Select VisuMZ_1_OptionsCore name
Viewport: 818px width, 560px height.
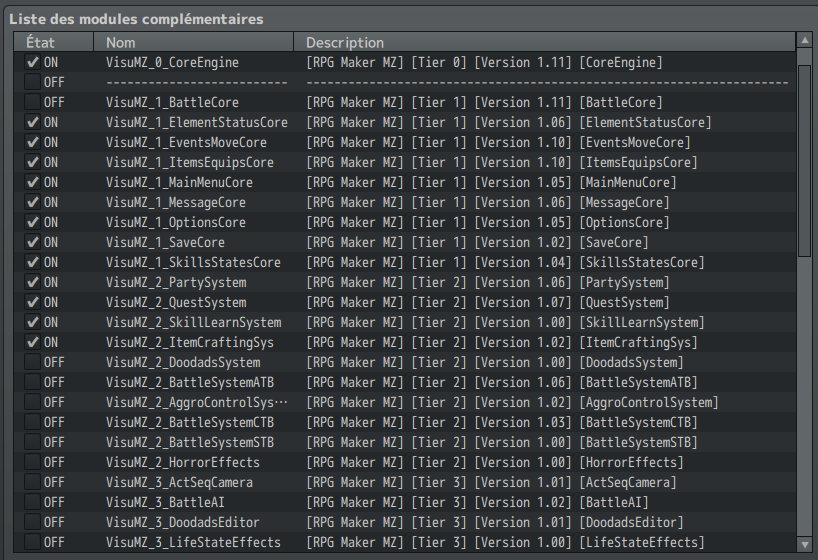[x=176, y=222]
